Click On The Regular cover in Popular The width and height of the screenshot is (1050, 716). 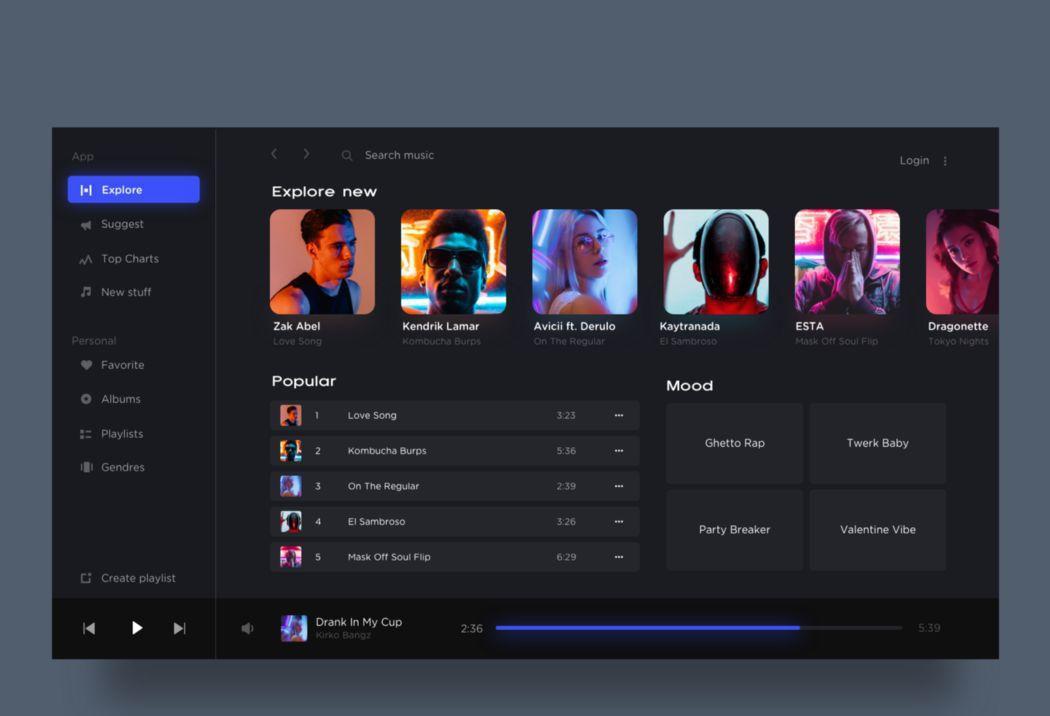coord(291,486)
